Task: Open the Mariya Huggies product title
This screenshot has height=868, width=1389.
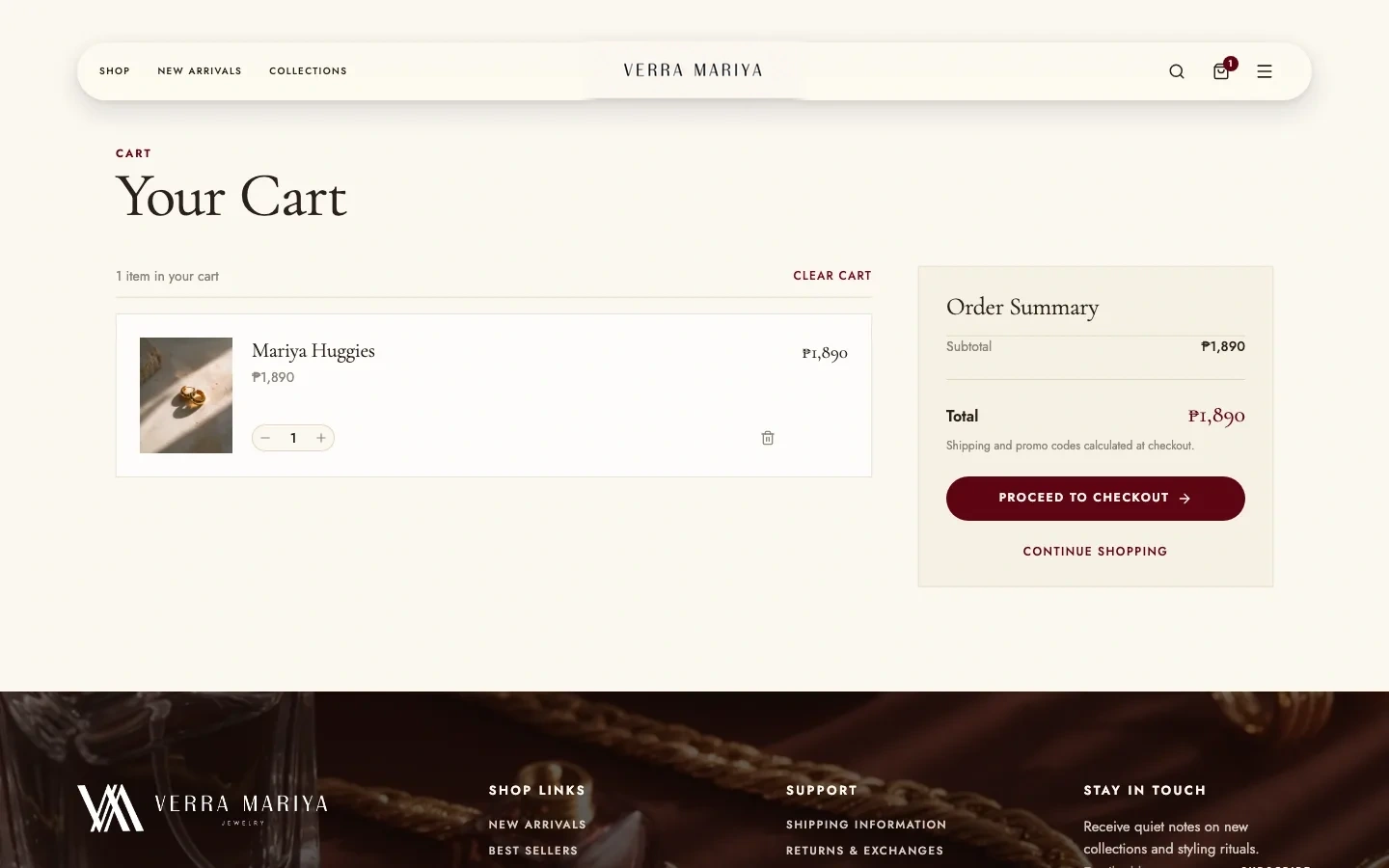Action: click(313, 351)
